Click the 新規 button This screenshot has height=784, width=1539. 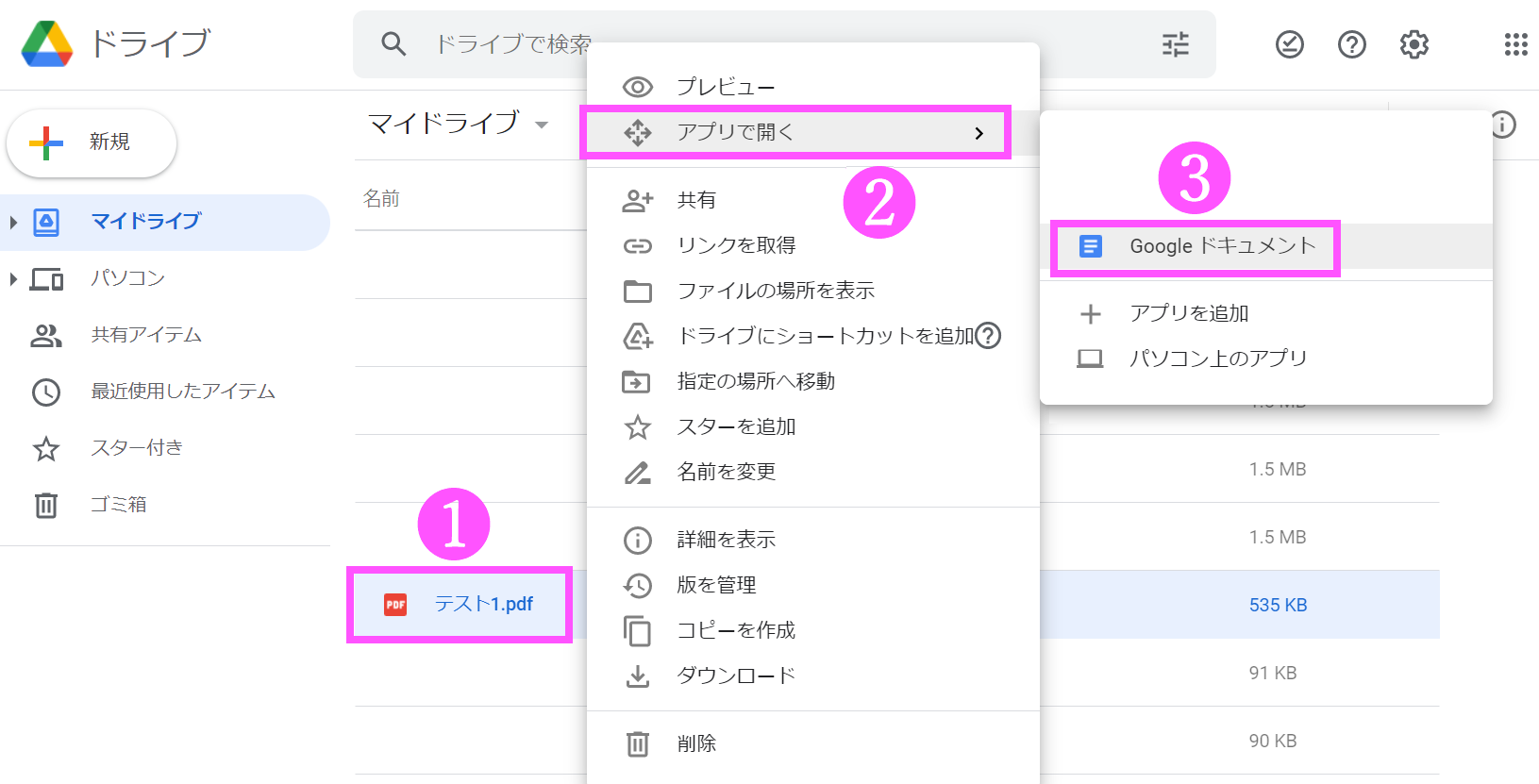coord(92,143)
